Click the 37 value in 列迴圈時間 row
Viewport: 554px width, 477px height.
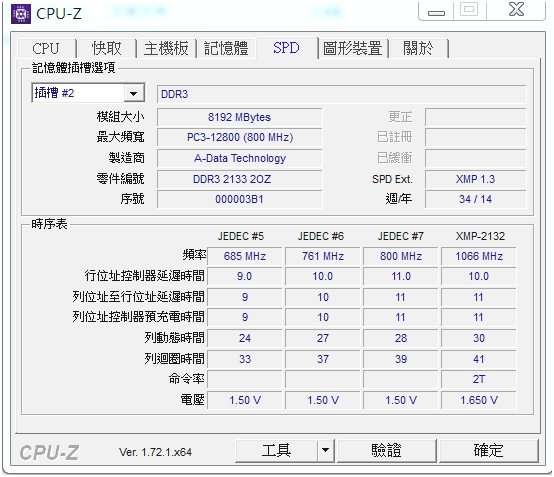(323, 359)
